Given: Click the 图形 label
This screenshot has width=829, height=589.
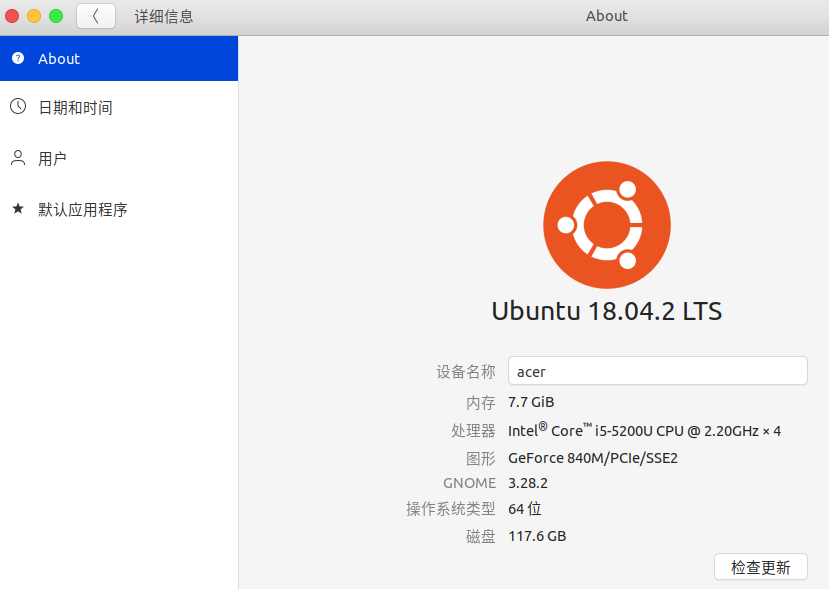Looking at the screenshot, I should tap(481, 458).
